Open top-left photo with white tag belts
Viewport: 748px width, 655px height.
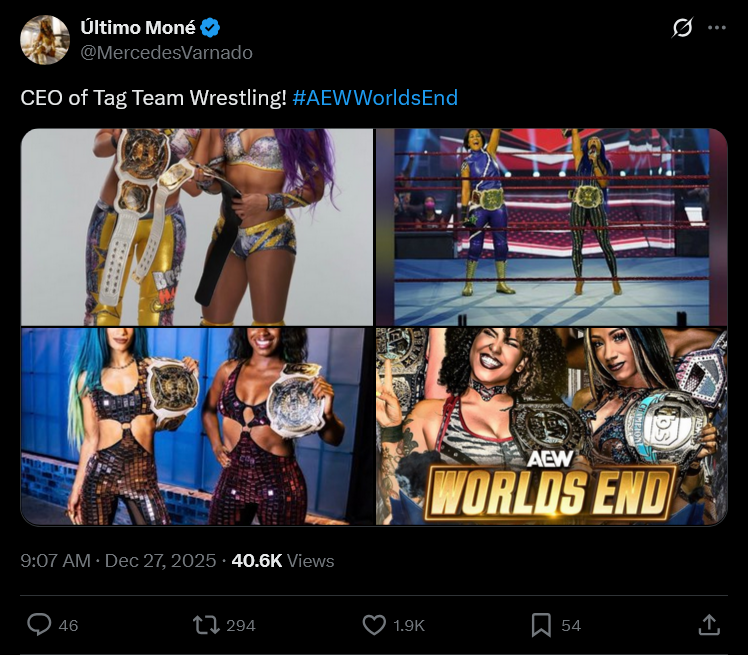197,227
